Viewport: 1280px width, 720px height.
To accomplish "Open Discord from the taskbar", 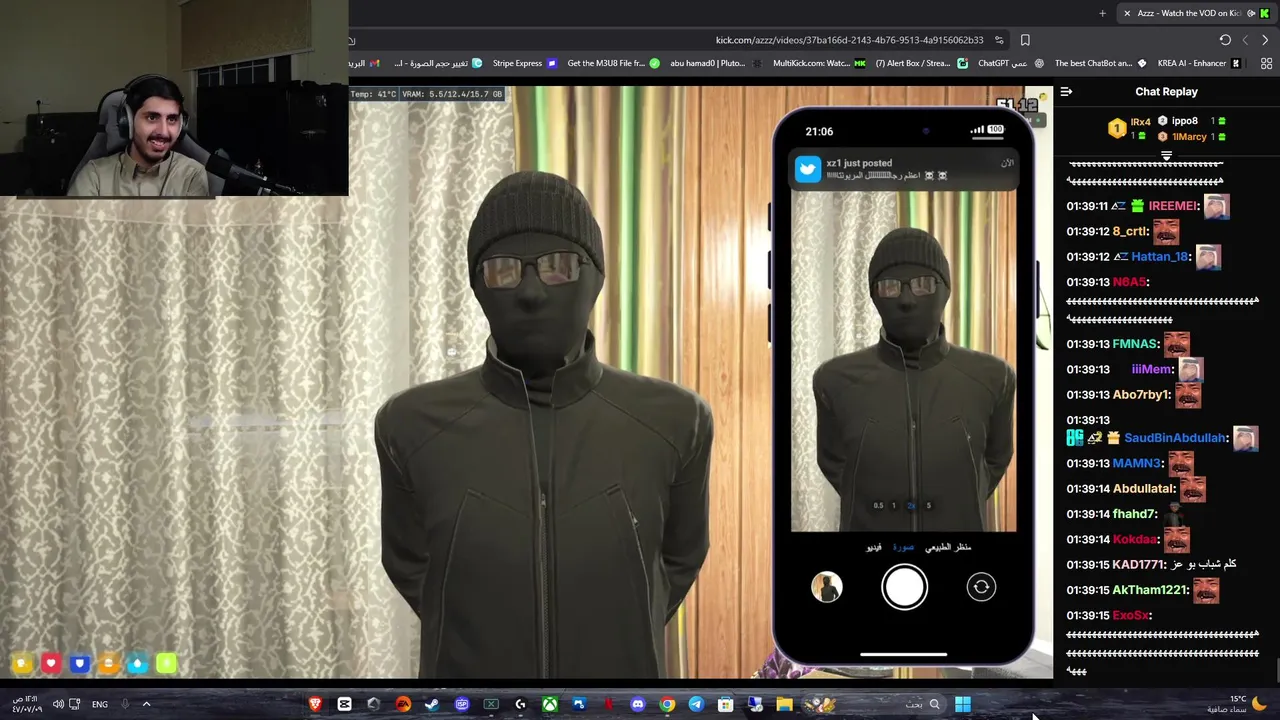I will (638, 704).
